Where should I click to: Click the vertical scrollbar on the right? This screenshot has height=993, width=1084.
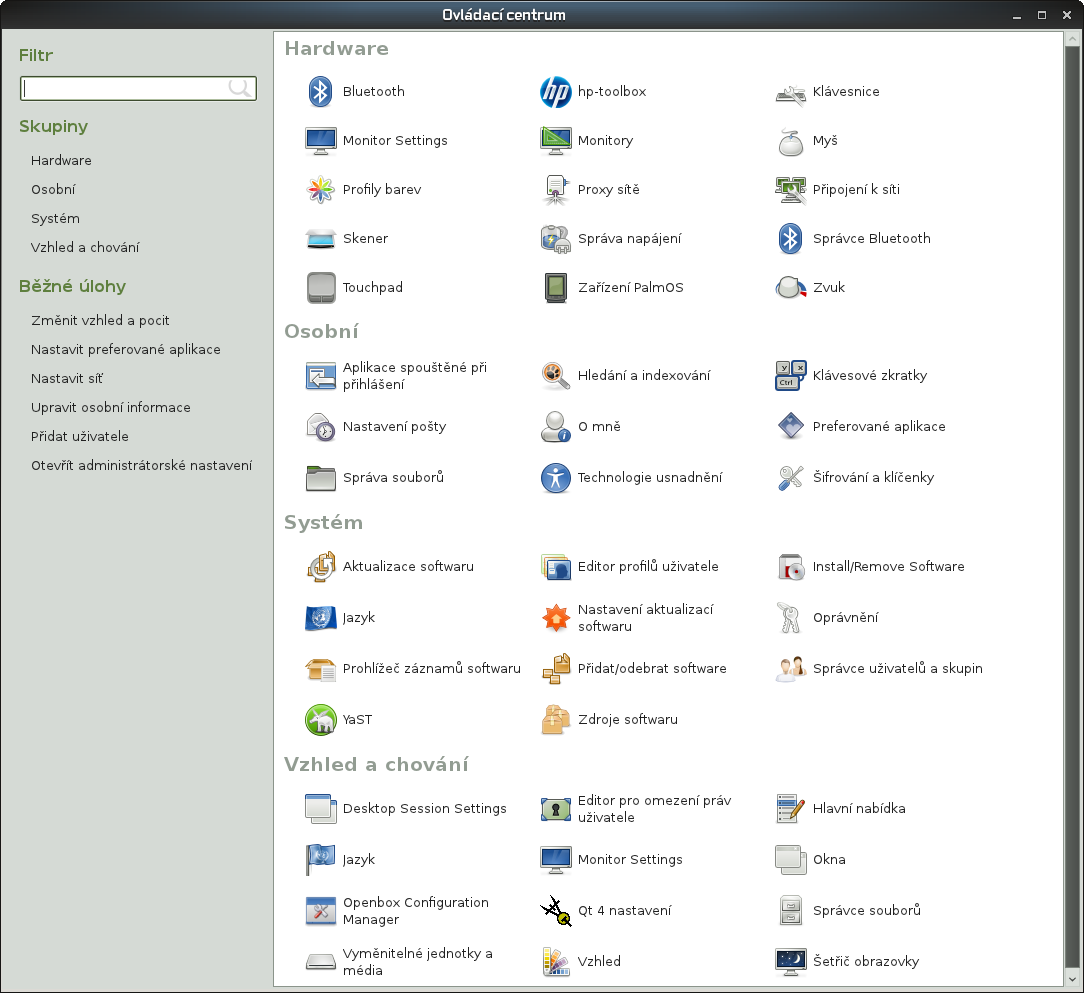point(1071,500)
